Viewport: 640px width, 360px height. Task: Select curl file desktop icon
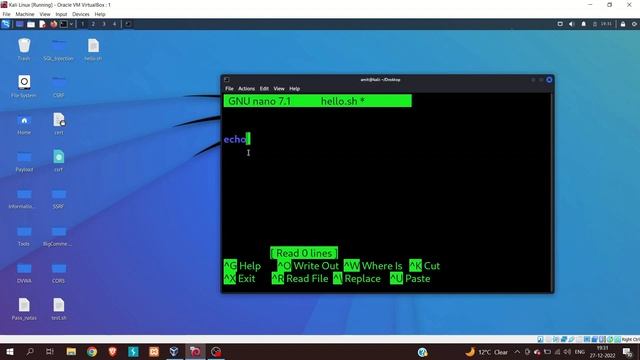pyautogui.click(x=58, y=161)
